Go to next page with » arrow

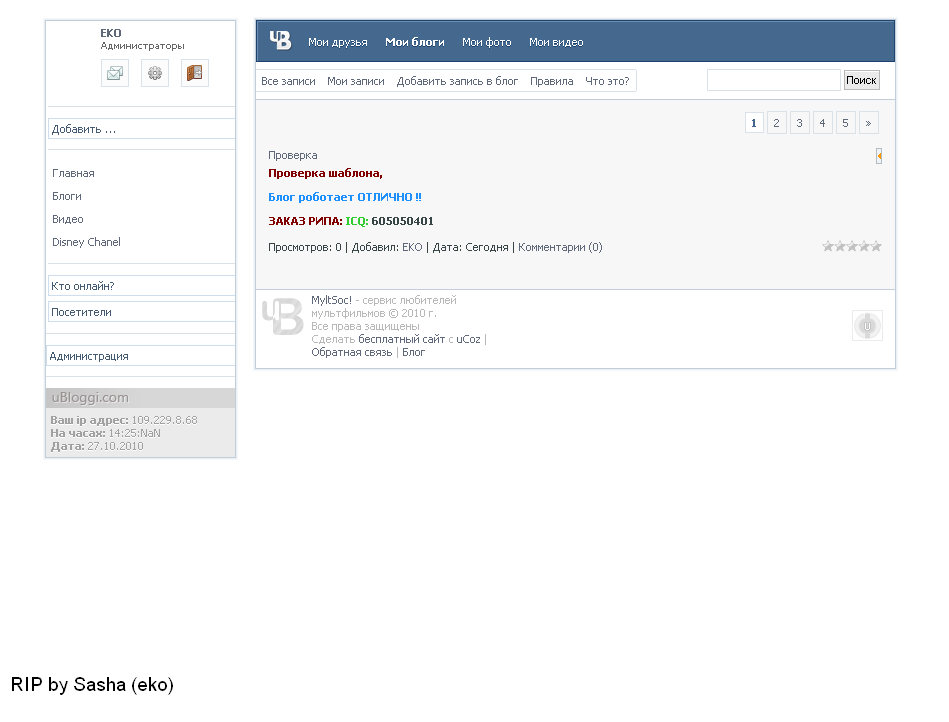[868, 123]
